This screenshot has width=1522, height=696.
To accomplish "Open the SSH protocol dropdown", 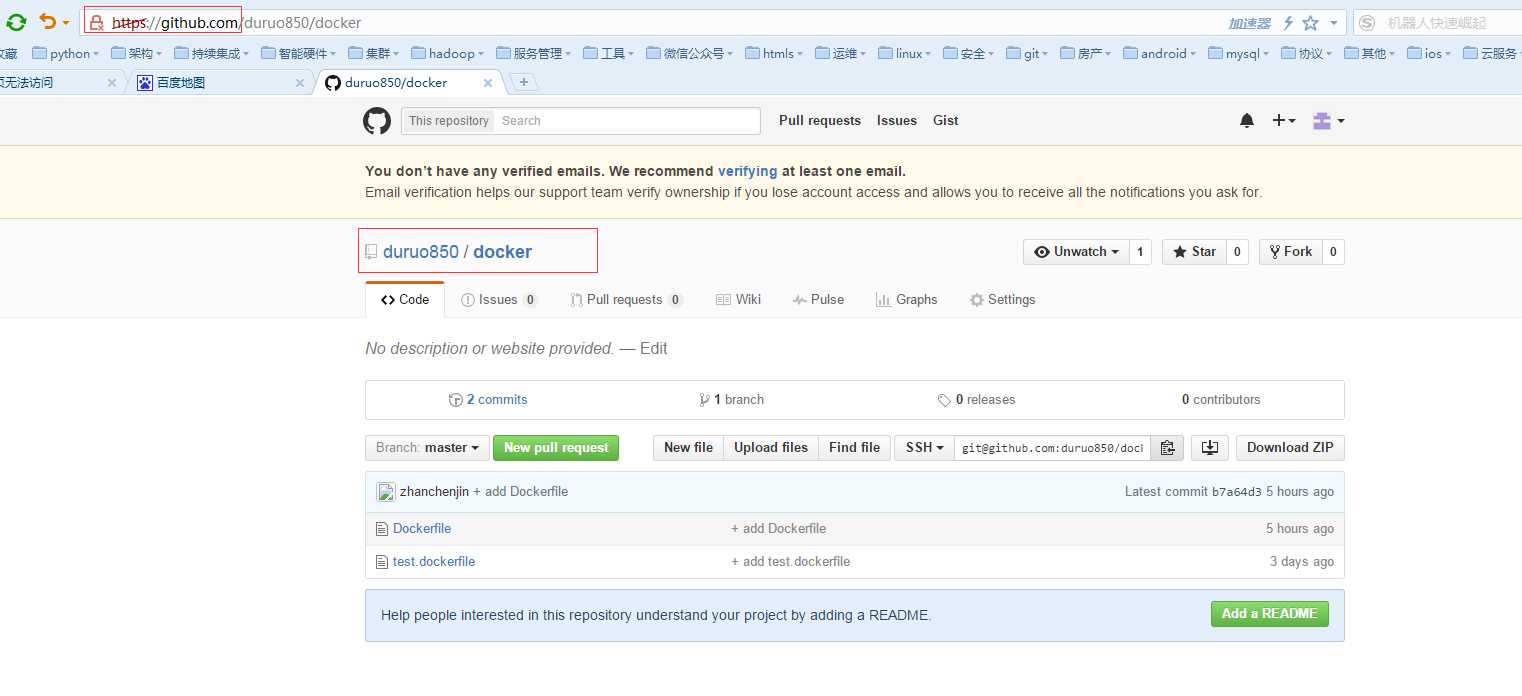I will click(x=924, y=448).
